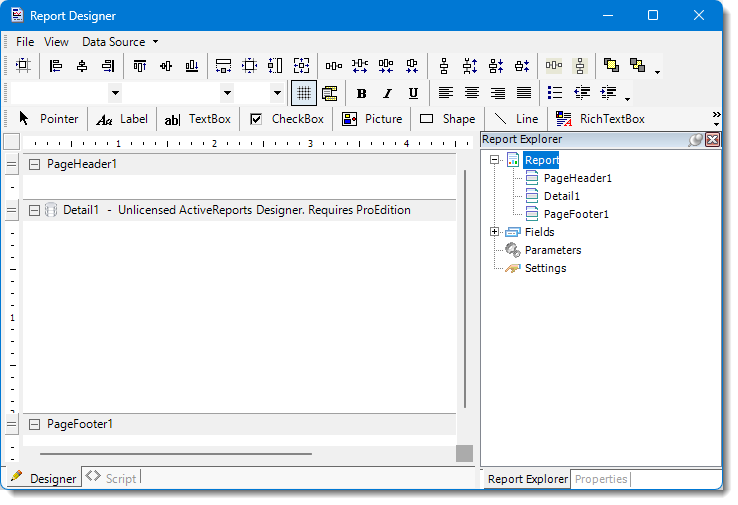
Task: Open the View menu
Action: [x=56, y=42]
